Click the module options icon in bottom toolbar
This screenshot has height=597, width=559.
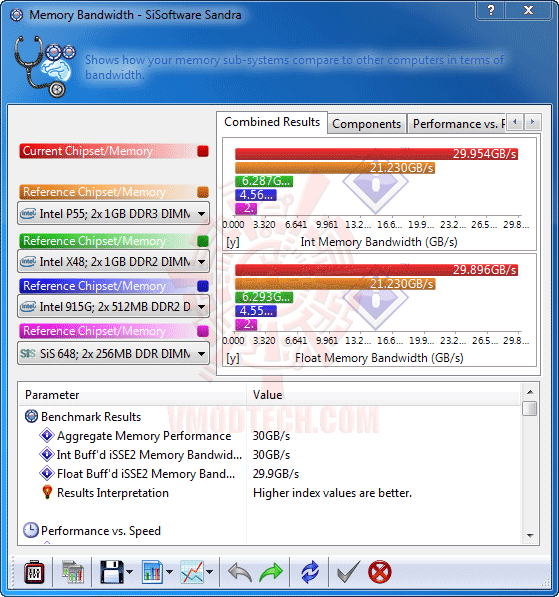34,572
